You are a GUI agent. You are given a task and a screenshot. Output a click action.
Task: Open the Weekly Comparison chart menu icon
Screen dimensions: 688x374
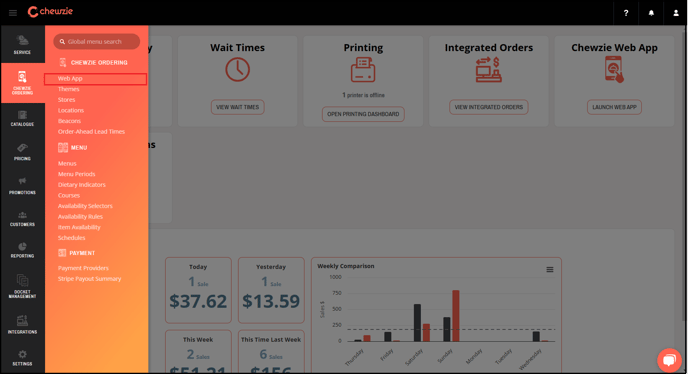pyautogui.click(x=549, y=270)
